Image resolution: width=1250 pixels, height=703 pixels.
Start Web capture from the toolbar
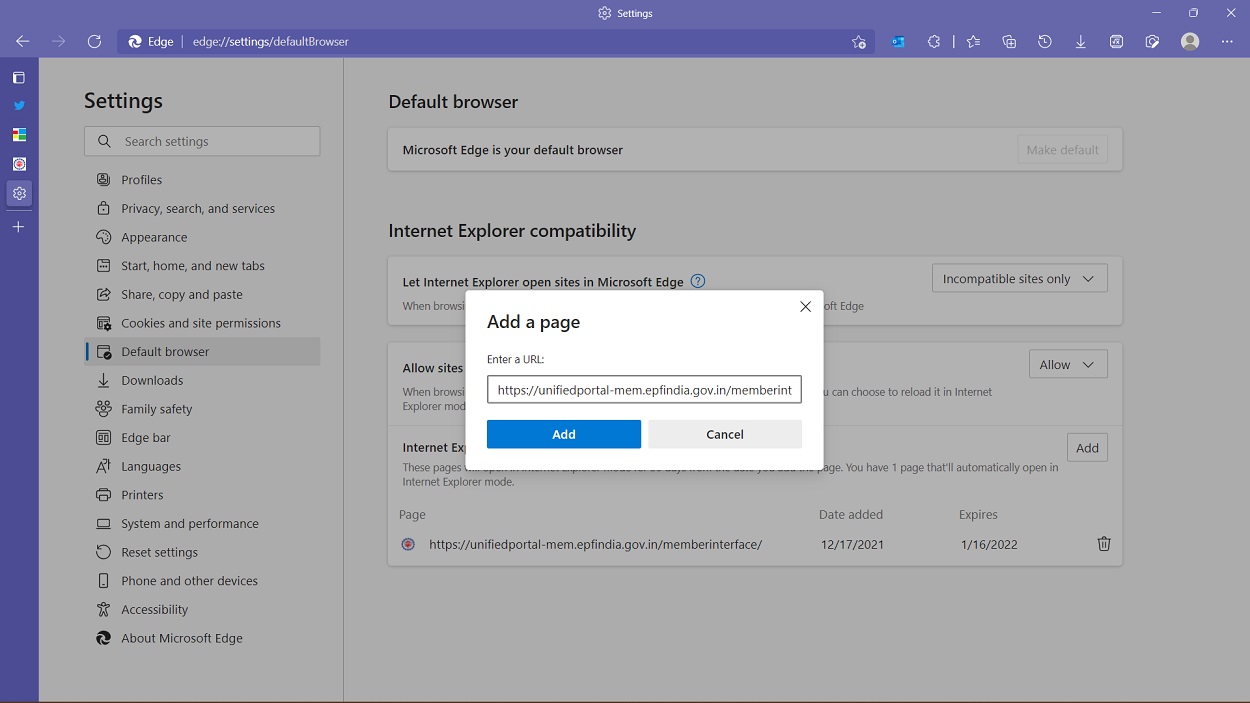tap(1152, 42)
